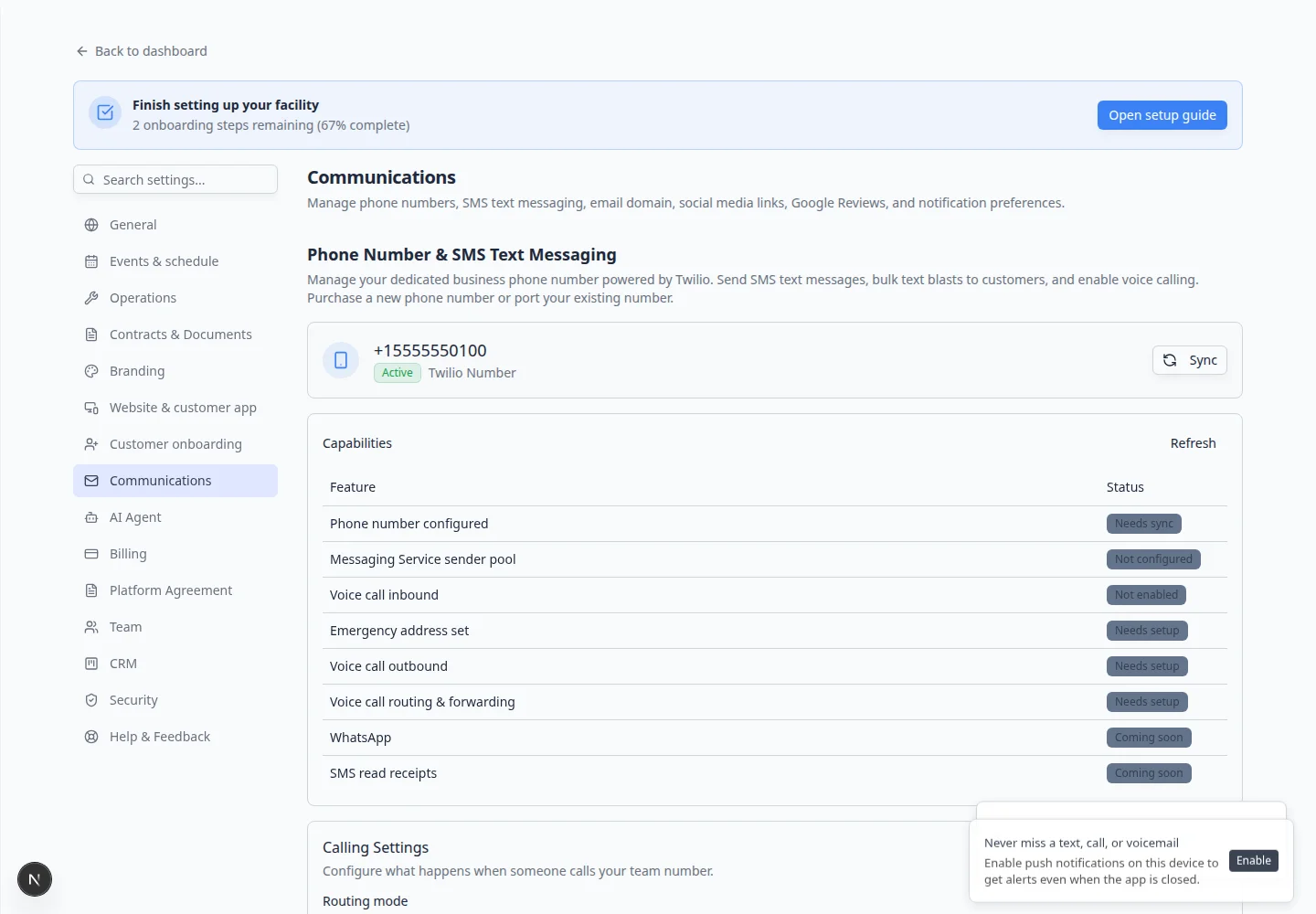Click the checklist icon in the setup banner

[105, 112]
